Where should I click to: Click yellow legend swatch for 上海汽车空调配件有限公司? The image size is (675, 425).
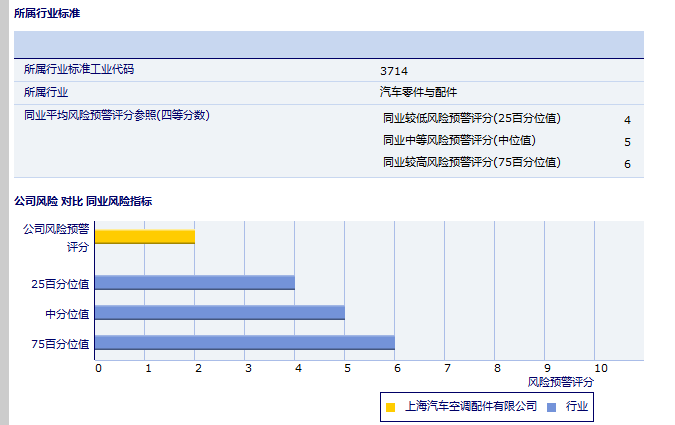[x=391, y=407]
